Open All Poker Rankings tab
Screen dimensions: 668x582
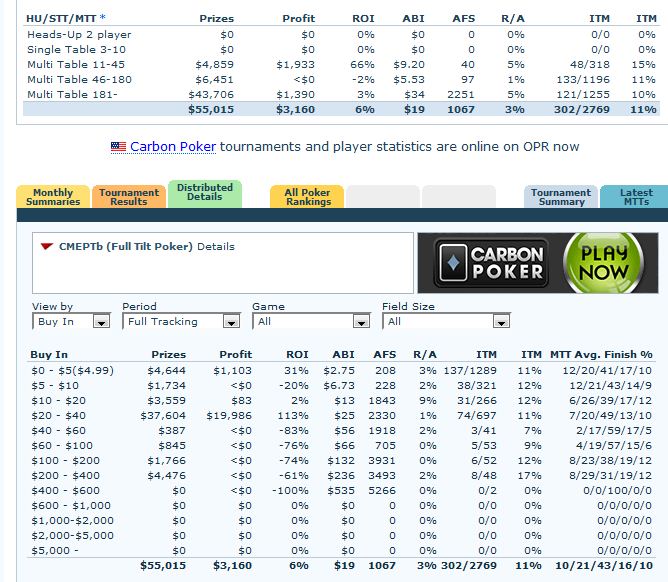307,197
